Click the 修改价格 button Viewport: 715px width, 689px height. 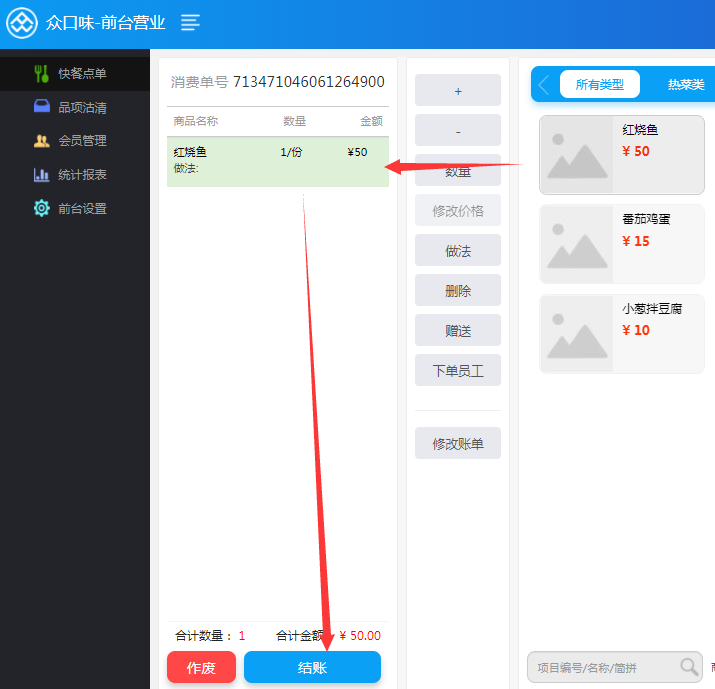pyautogui.click(x=458, y=210)
